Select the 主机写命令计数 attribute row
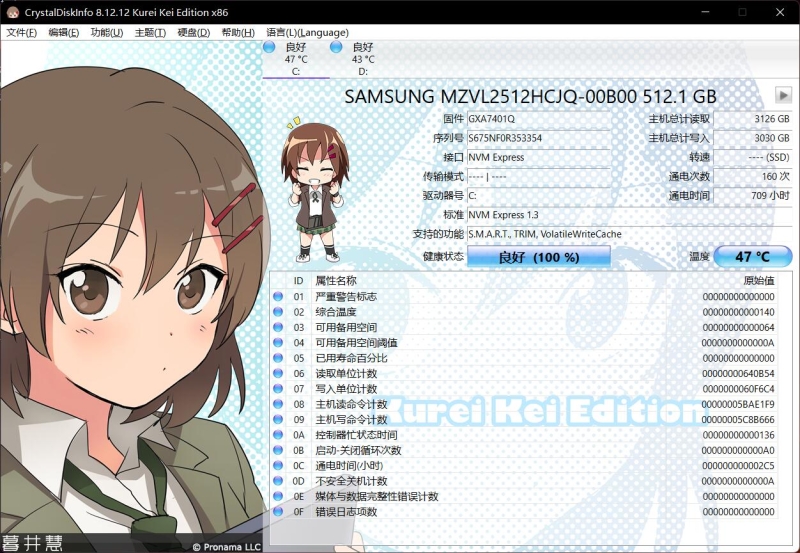The height and width of the screenshot is (553, 800). [524, 419]
